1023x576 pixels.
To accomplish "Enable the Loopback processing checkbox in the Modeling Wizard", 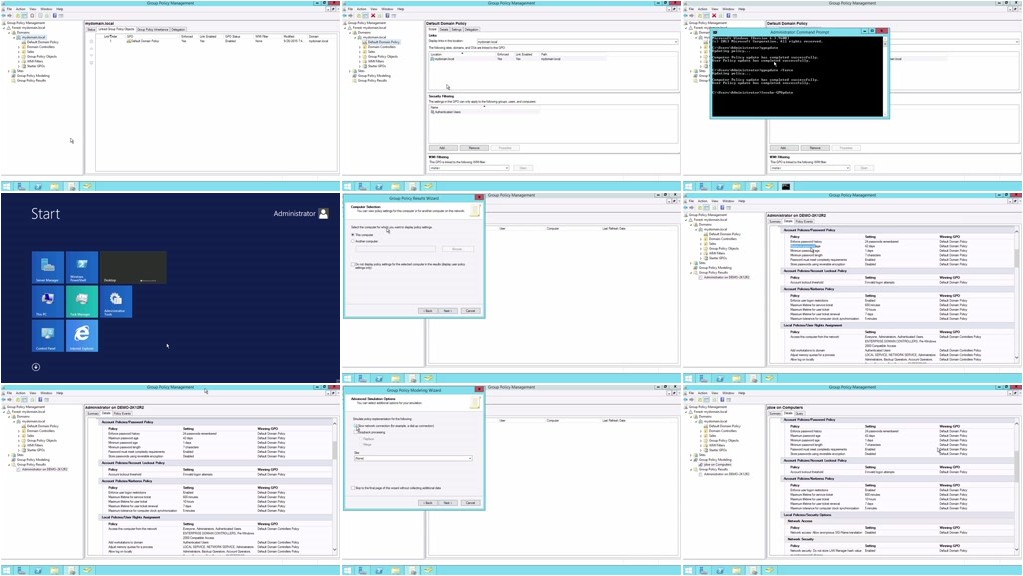I will (356, 432).
